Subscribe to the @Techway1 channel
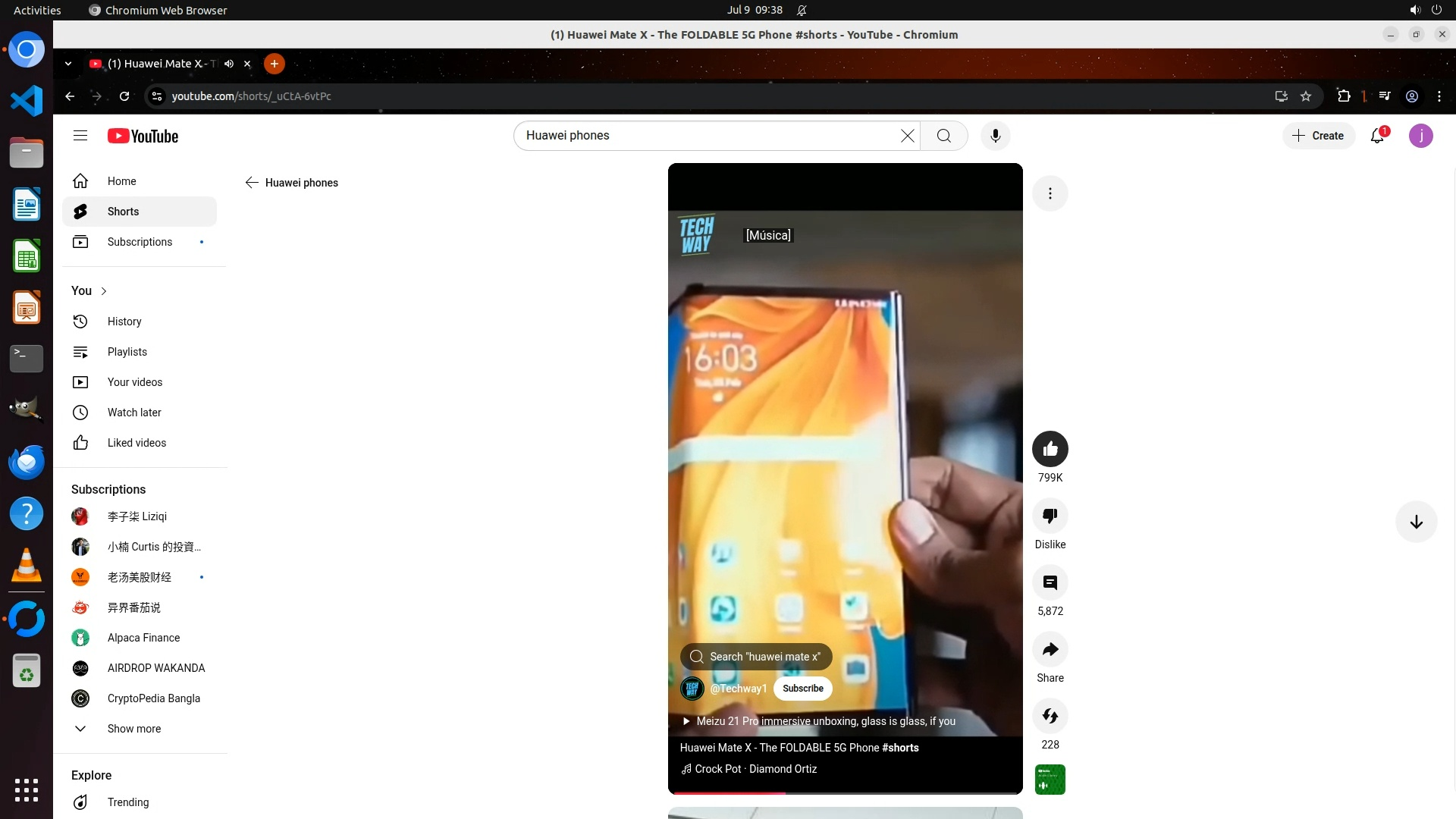Screen dimensions: 1456x819 pos(802,689)
